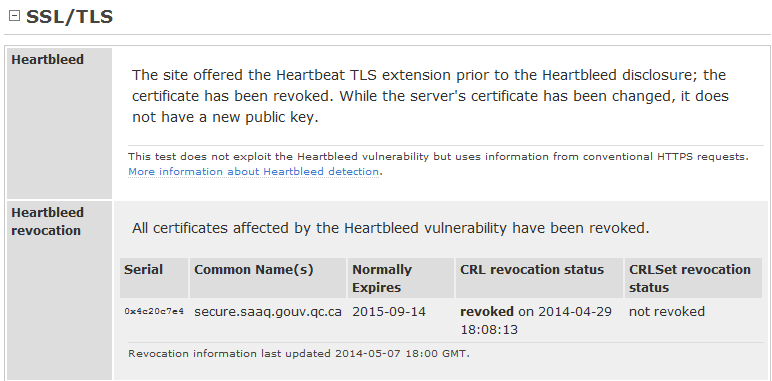772x381 pixels.
Task: Click the bold revoked status text
Action: coord(486,312)
